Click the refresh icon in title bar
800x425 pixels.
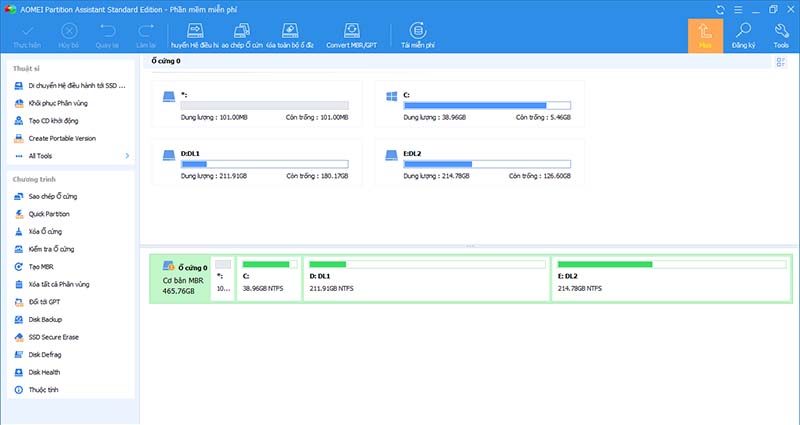point(720,9)
